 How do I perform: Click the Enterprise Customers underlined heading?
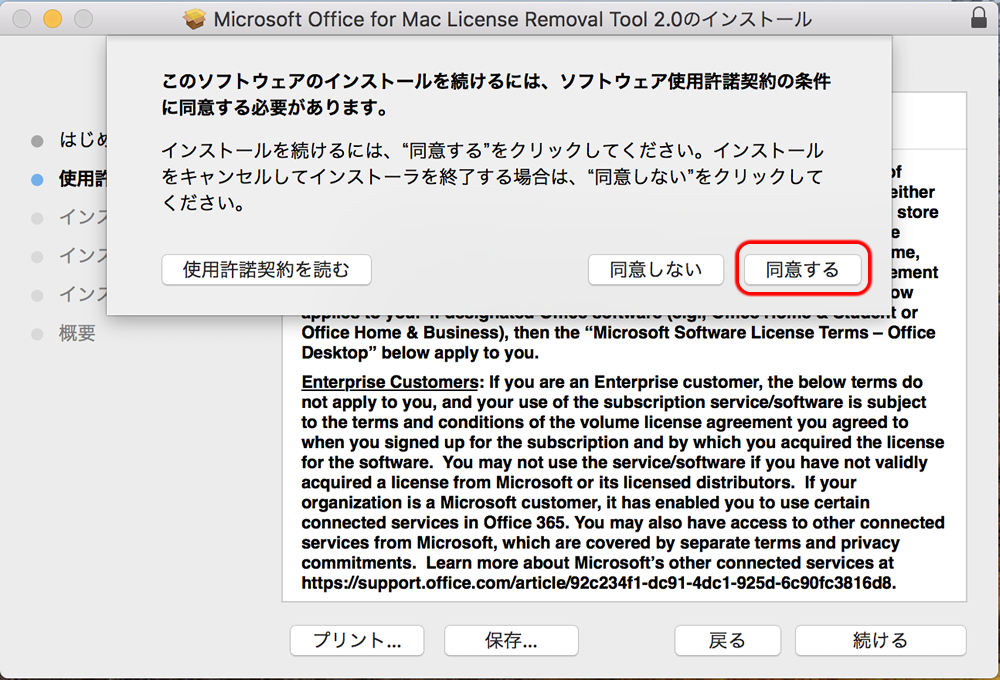(390, 381)
